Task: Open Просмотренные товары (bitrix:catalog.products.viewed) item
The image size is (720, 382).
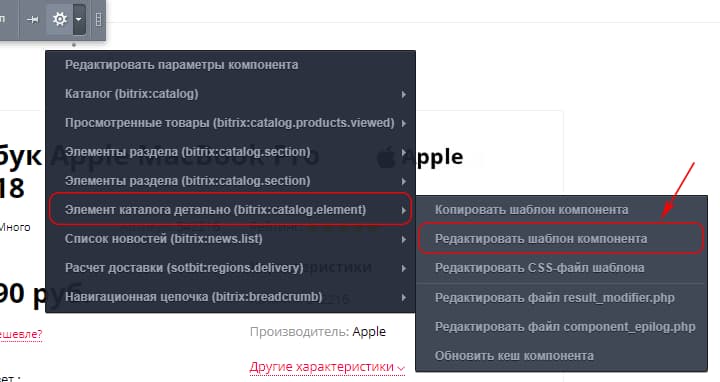Action: [x=230, y=123]
